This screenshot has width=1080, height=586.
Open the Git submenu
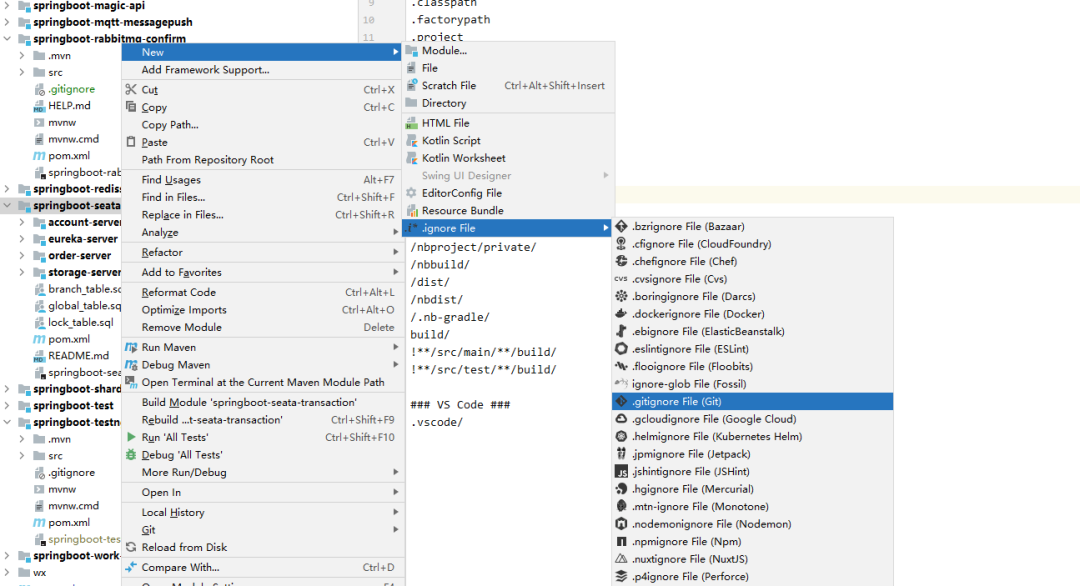coord(262,530)
